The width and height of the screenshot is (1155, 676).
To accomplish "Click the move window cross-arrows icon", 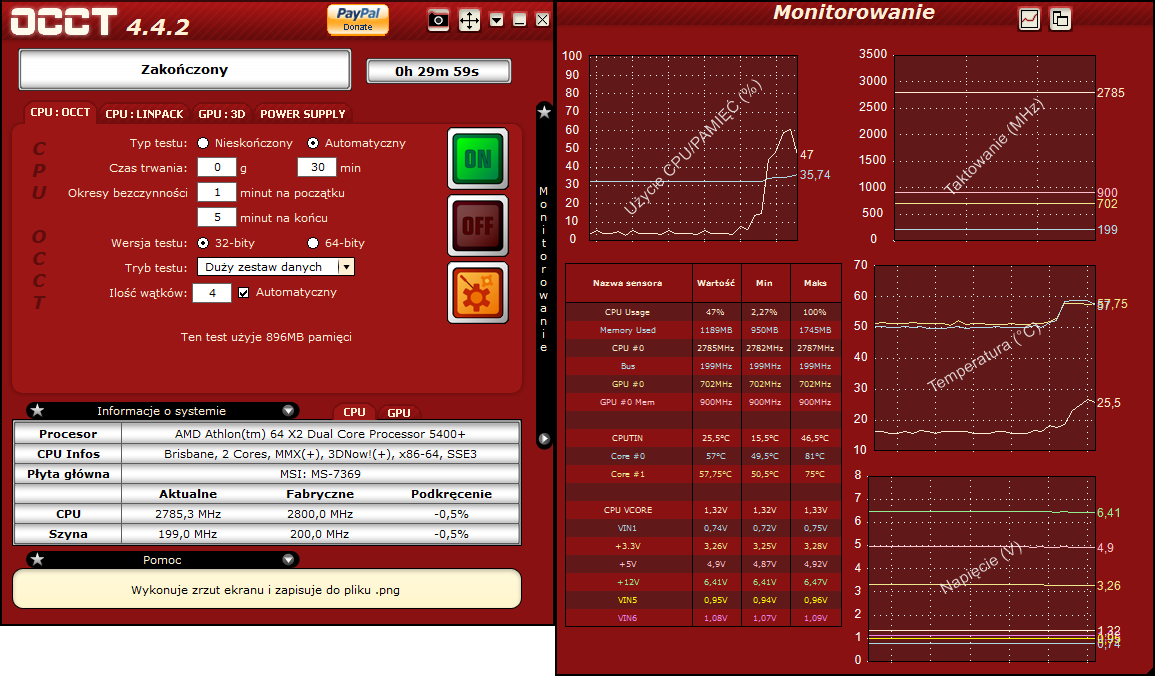I will click(x=469, y=20).
